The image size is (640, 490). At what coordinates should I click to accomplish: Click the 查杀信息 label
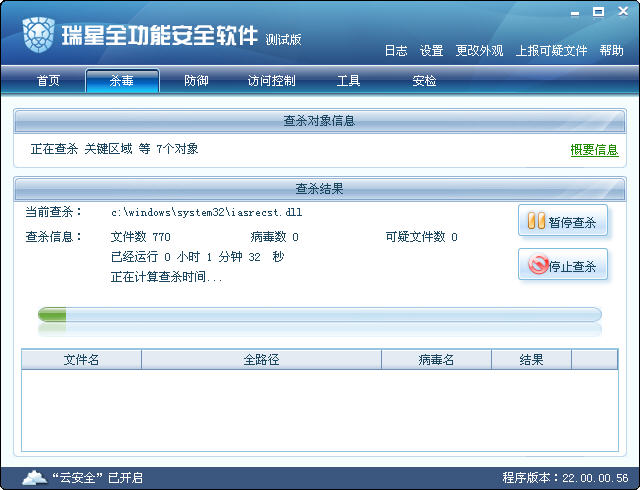[x=53, y=237]
